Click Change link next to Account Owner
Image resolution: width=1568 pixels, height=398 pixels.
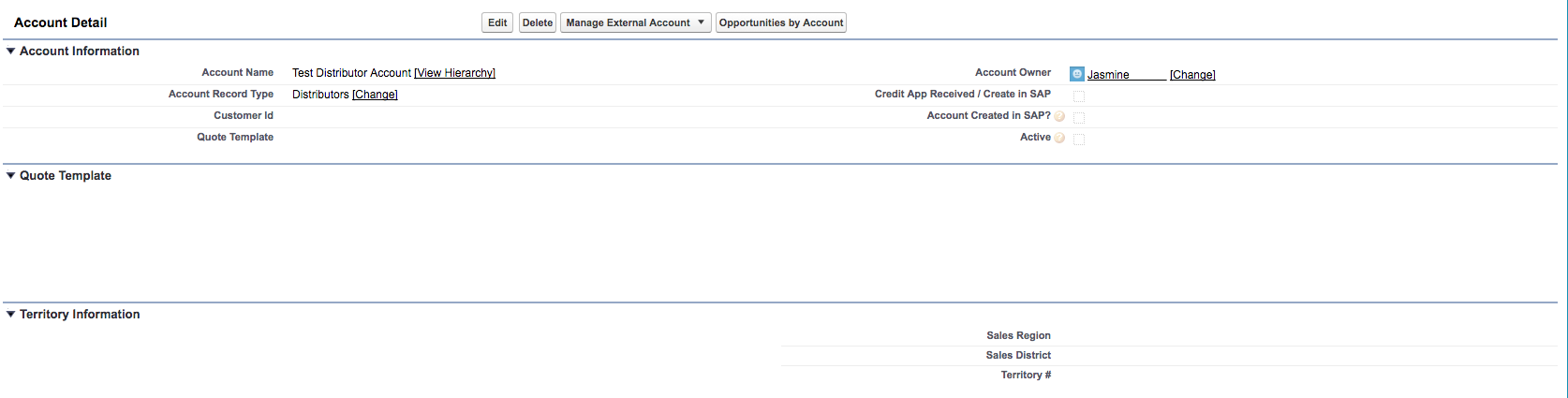(x=1192, y=75)
